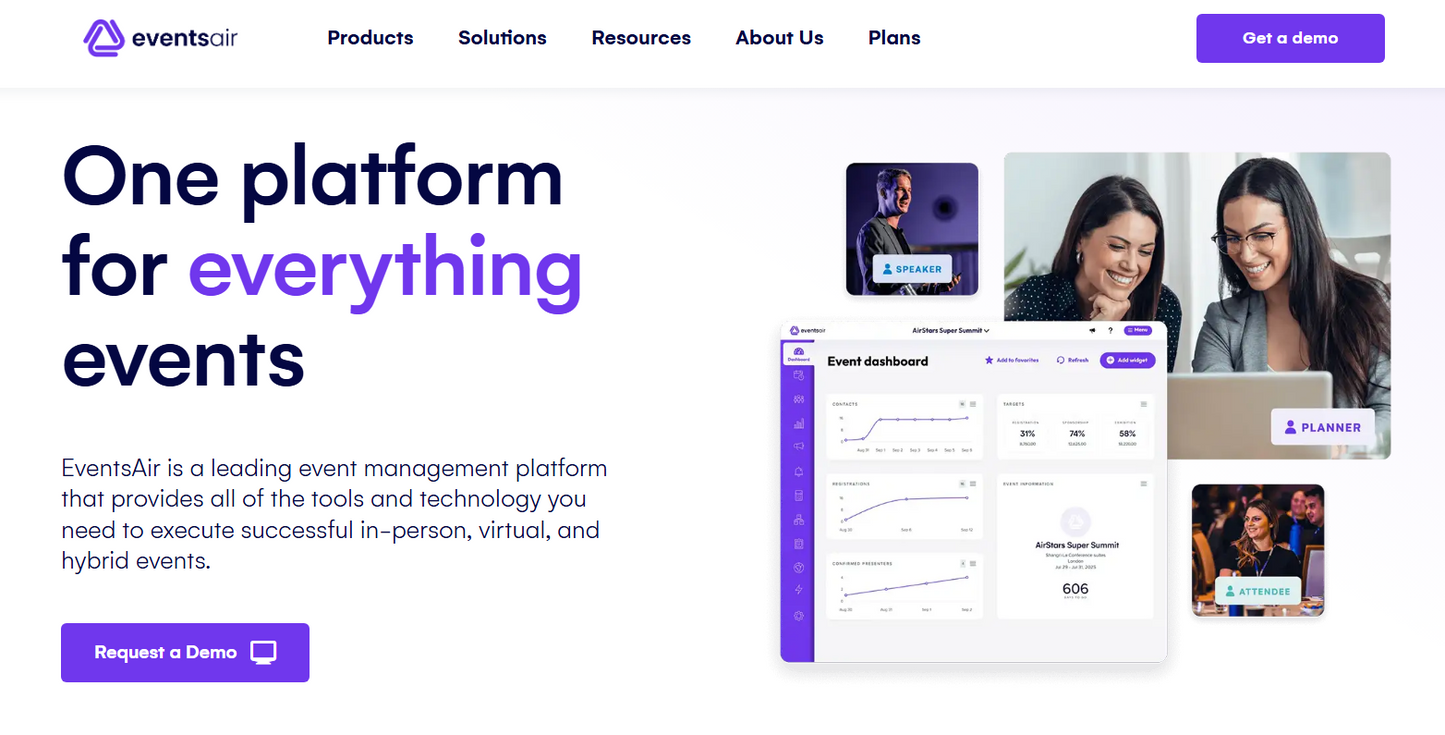Open the Solutions menu
The width and height of the screenshot is (1445, 735).
point(502,38)
